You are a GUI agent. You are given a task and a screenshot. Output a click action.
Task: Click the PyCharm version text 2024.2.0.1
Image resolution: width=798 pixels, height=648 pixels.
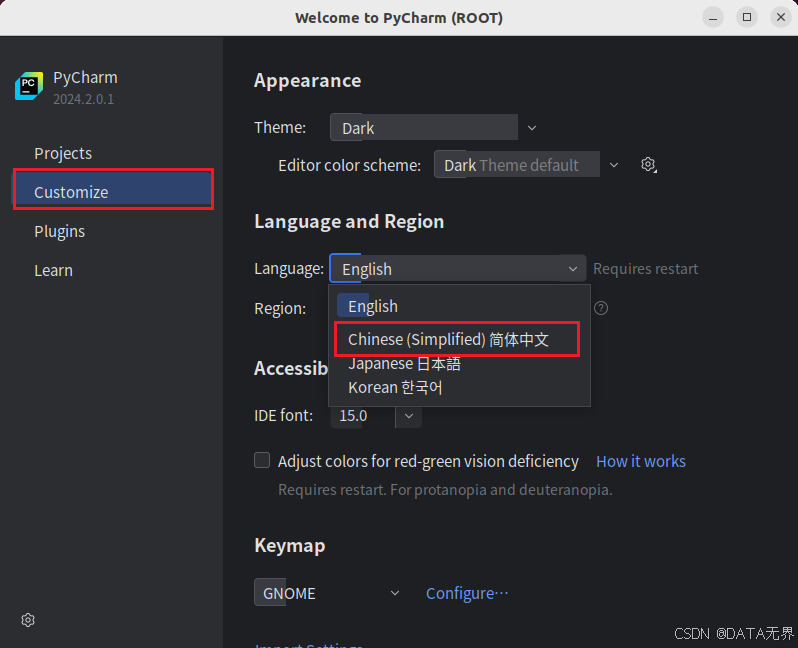click(x=83, y=99)
